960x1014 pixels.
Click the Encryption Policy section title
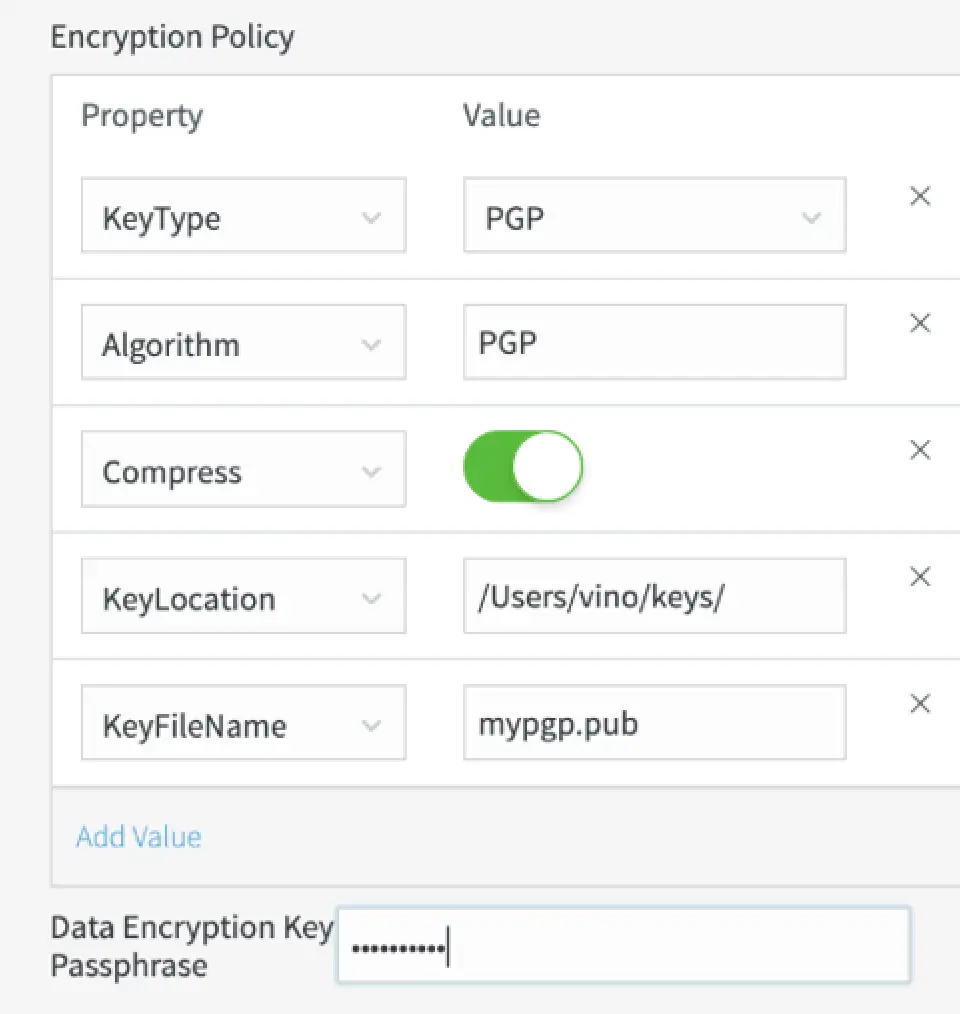172,37
